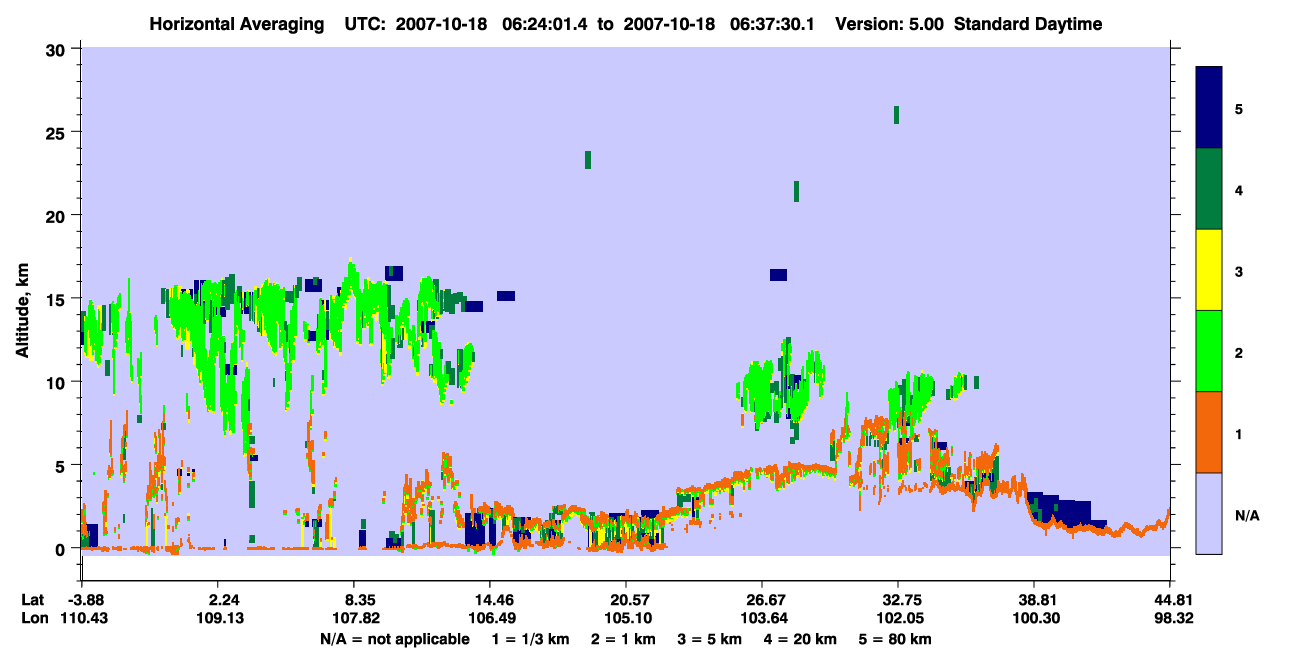Image resolution: width=1300 pixels, height=667 pixels.
Task: Click latitude value 8.35
Action: point(360,600)
